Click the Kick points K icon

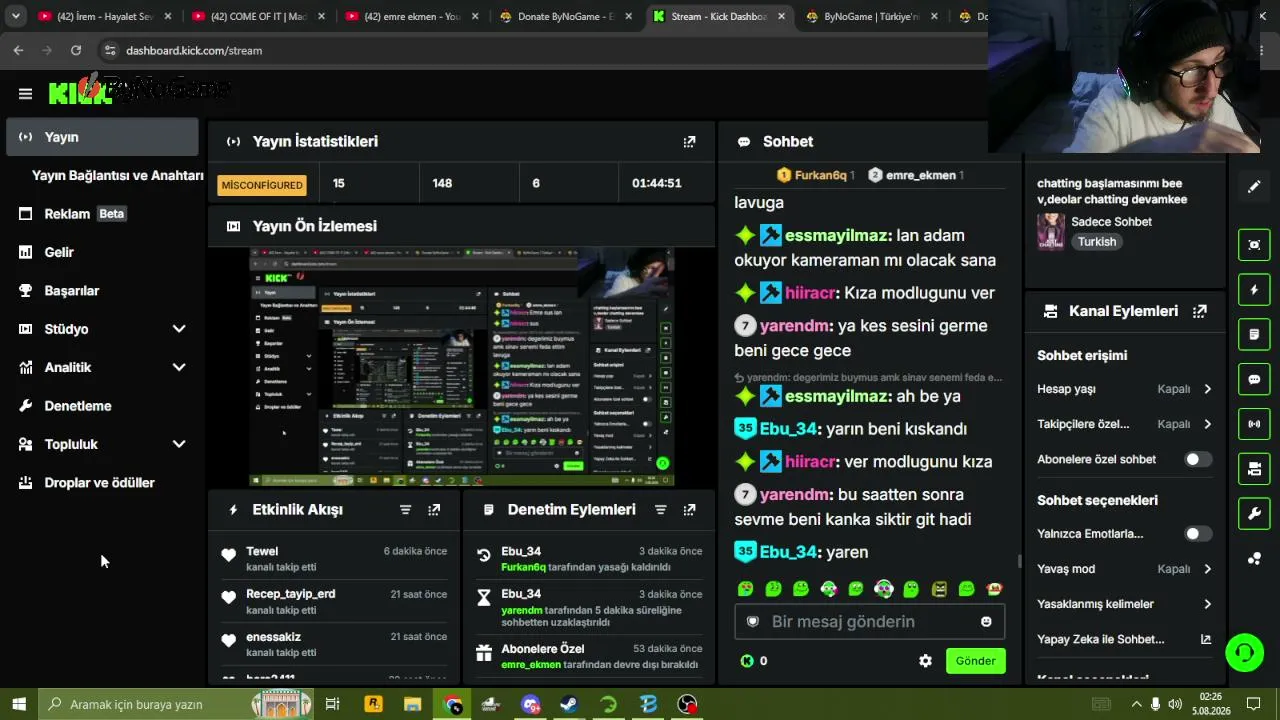(746, 661)
